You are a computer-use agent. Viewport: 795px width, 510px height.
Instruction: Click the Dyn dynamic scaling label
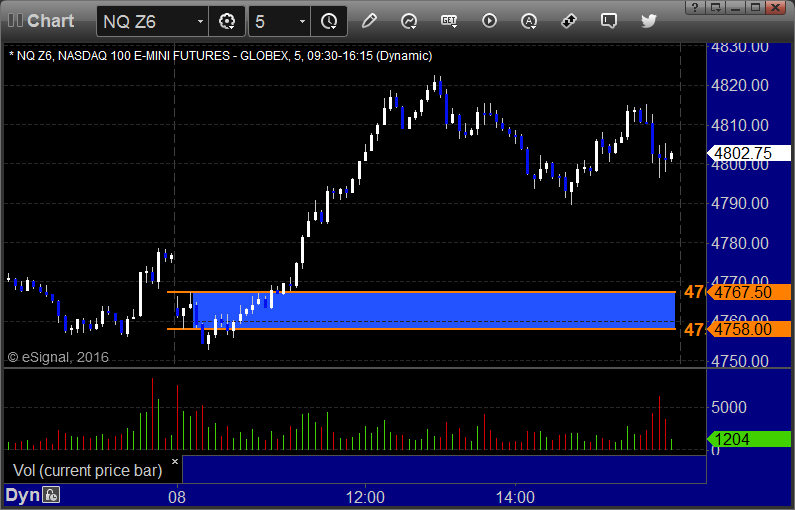click(x=22, y=495)
